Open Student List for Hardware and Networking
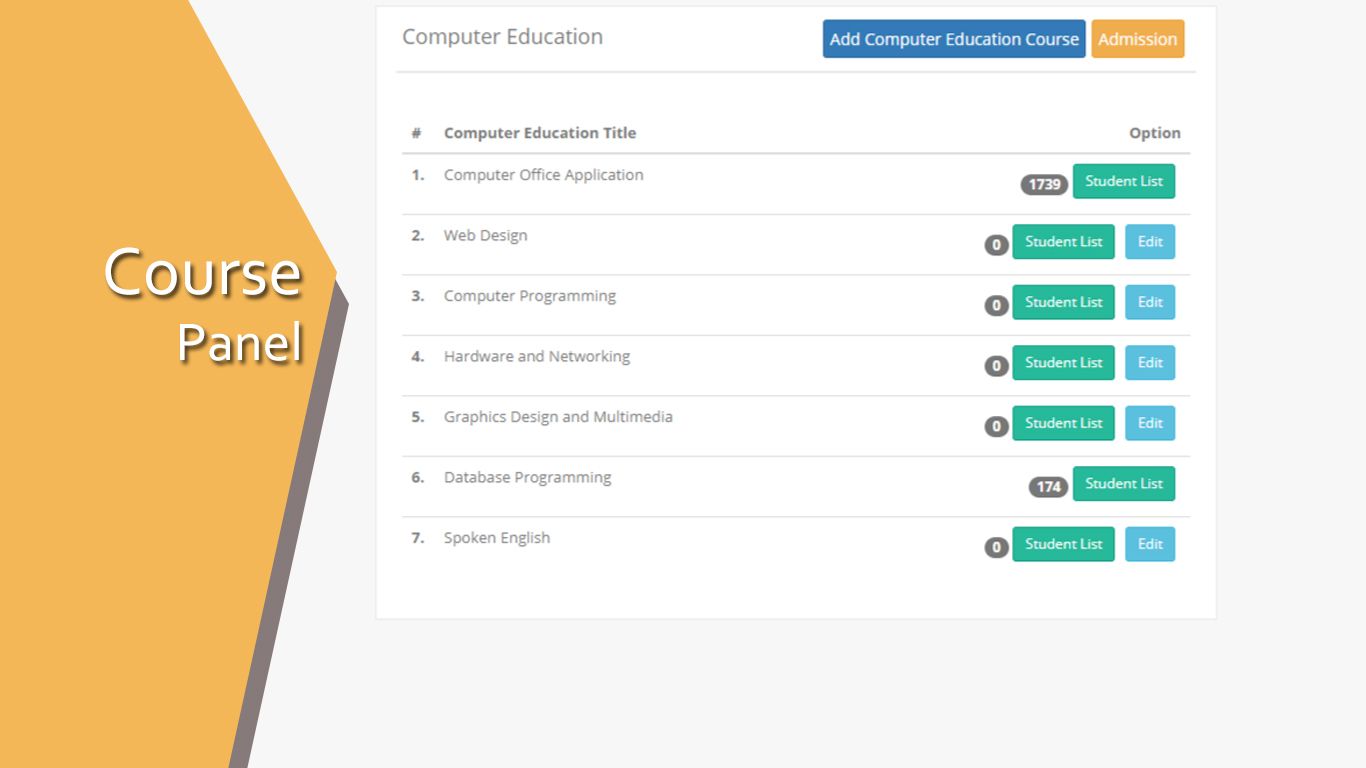Image resolution: width=1366 pixels, height=768 pixels. 1063,363
